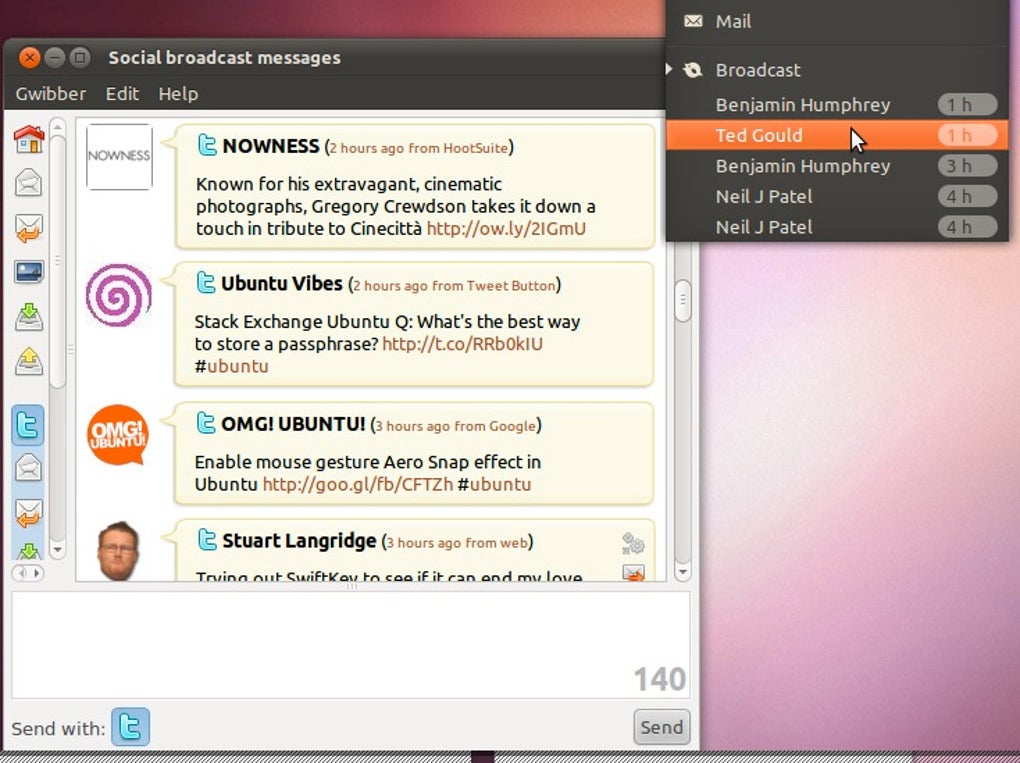This screenshot has height=763, width=1020.
Task: Expand the Broadcast section triangle
Action: [669, 69]
